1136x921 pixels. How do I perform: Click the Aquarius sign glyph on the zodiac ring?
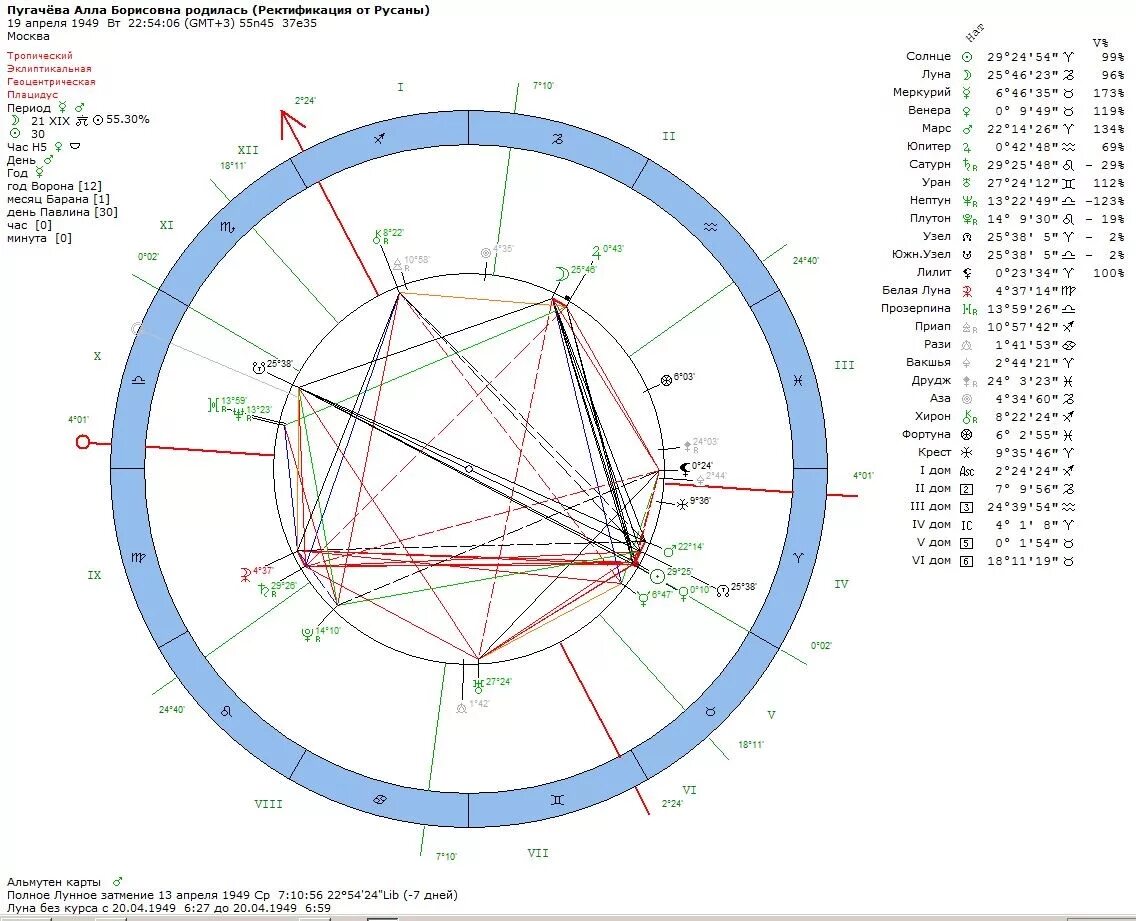(710, 228)
